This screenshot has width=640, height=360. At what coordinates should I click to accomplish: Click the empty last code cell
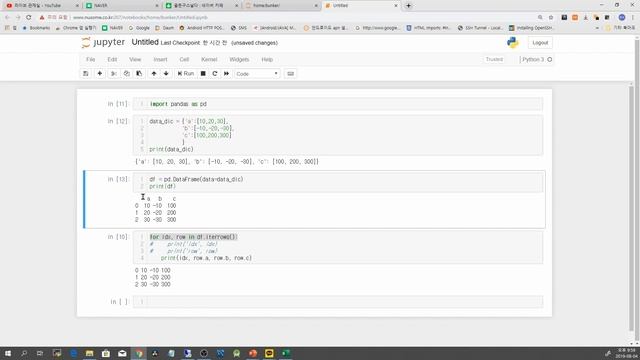[x=338, y=302]
